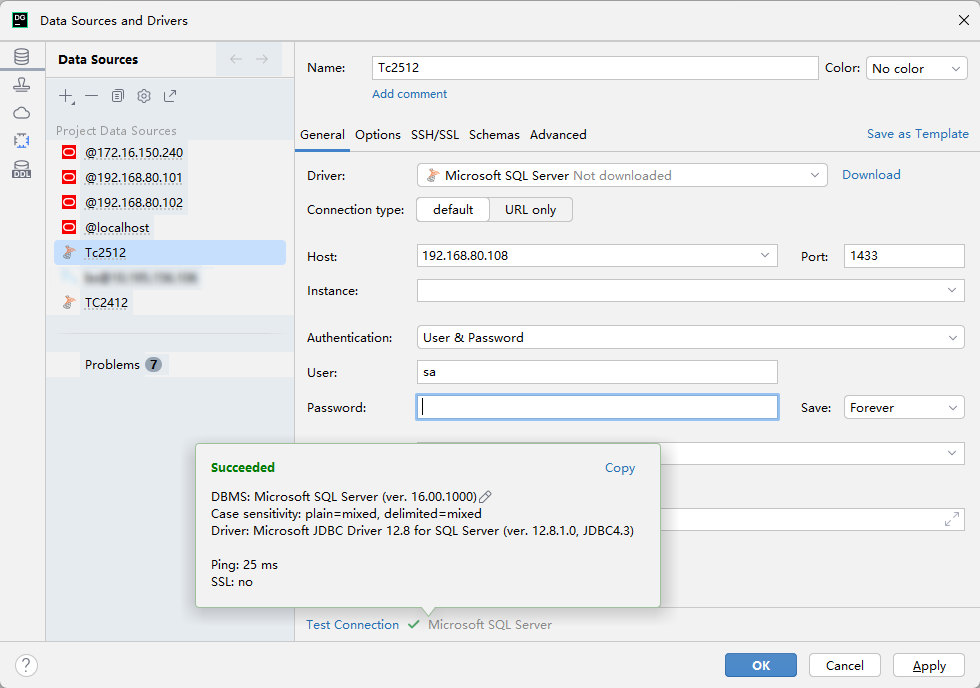Click the SQL Server icon beside TC2412
The height and width of the screenshot is (688, 980).
pos(69,302)
